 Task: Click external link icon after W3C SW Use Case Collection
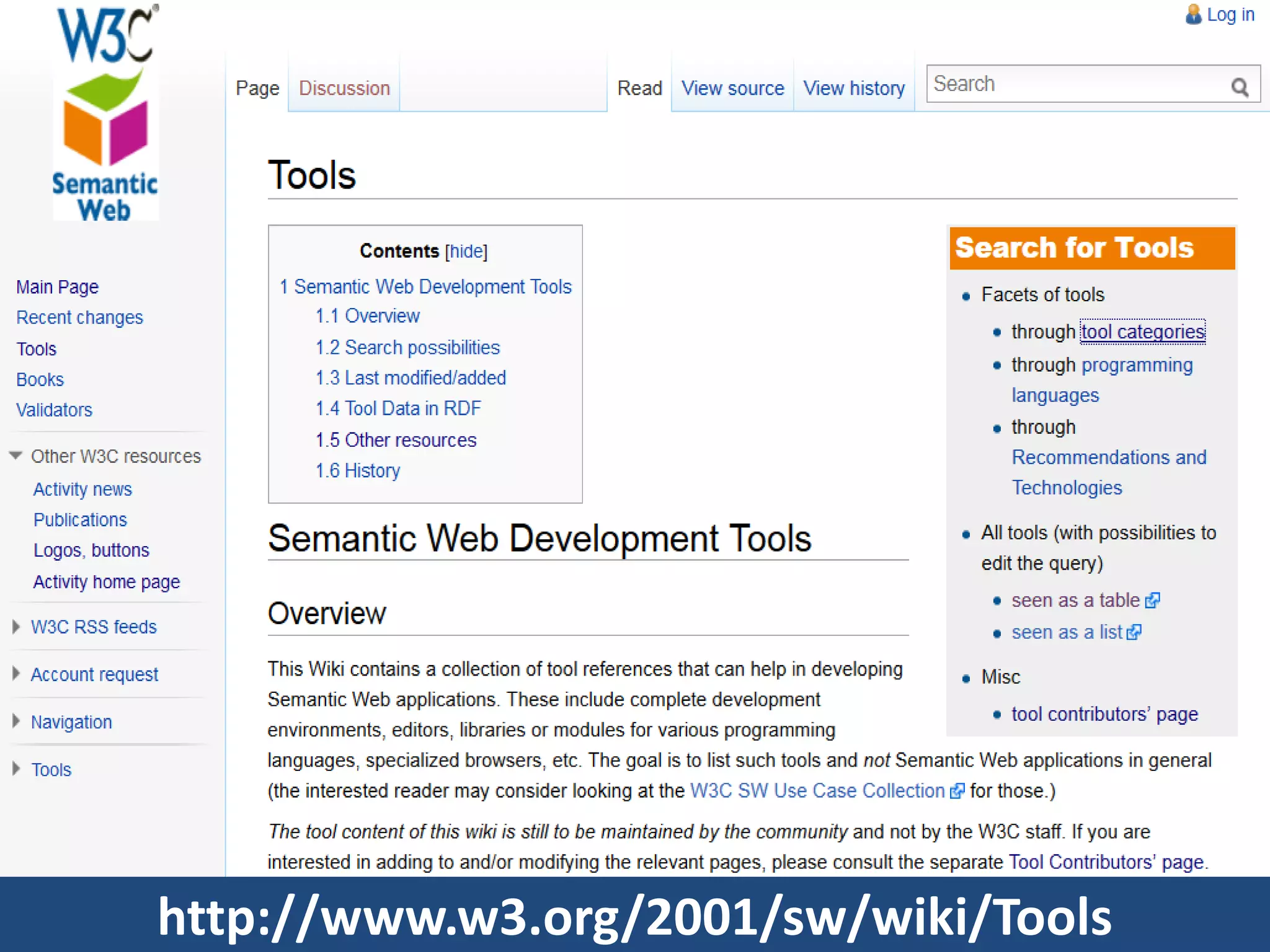(957, 791)
